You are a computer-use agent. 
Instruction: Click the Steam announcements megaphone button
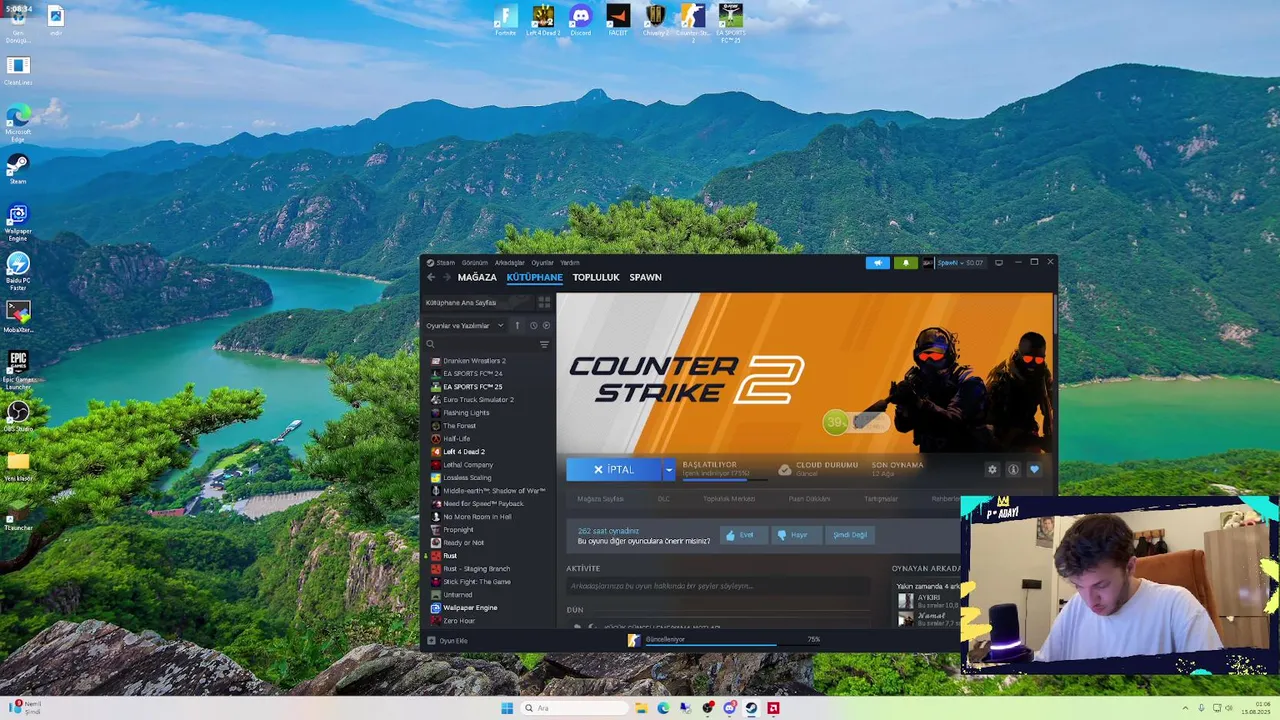877,263
